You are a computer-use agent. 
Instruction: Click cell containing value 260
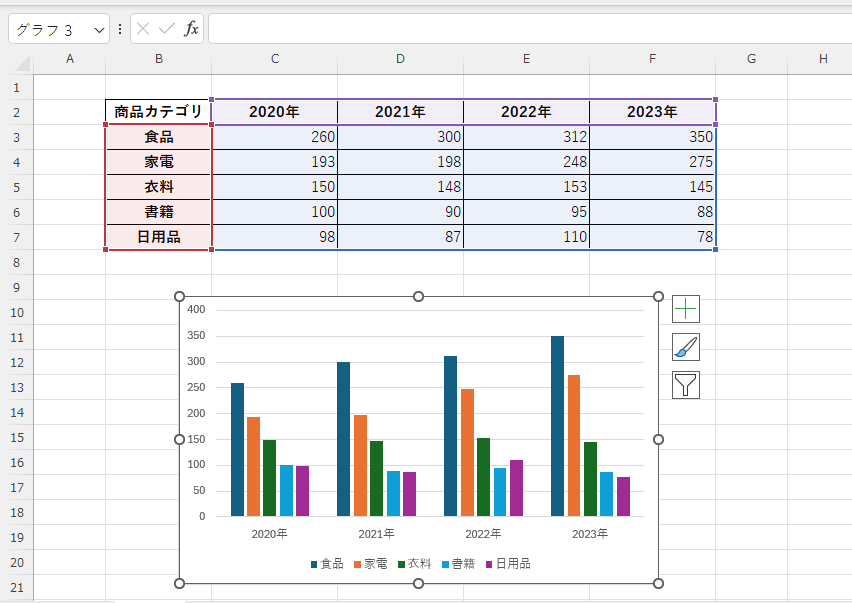[x=275, y=137]
